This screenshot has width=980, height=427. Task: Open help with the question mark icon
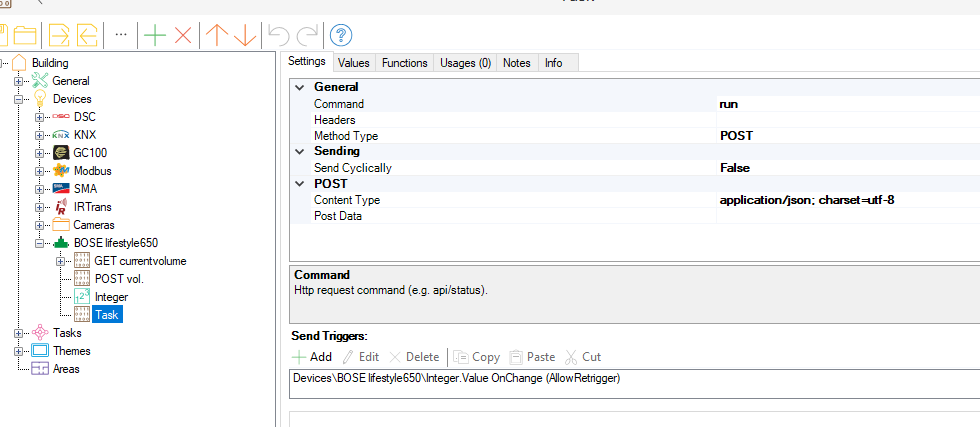341,36
